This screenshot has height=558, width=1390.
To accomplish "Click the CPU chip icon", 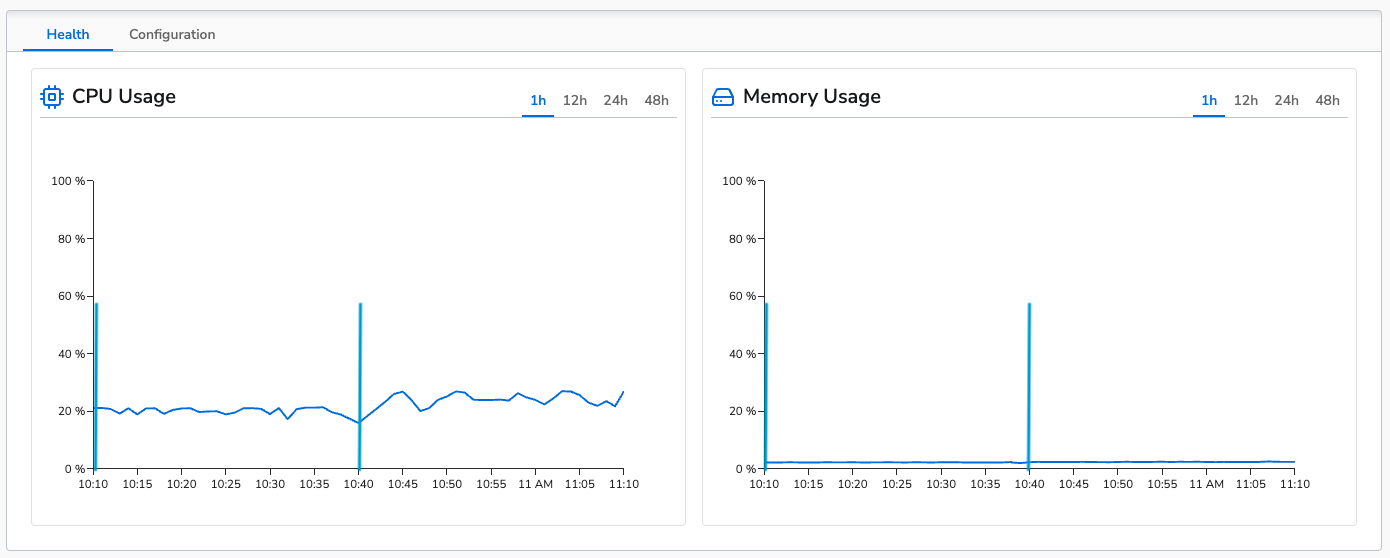I will (x=52, y=97).
